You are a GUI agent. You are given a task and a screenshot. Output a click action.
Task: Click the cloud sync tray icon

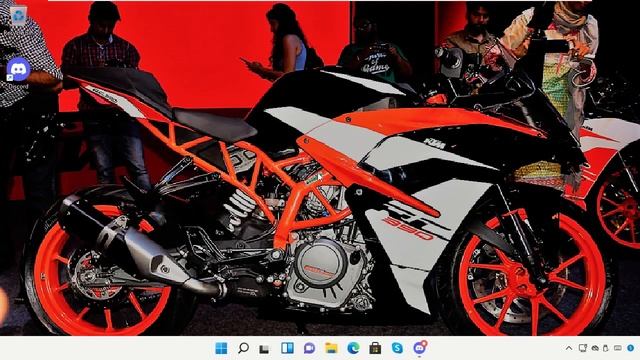point(595,348)
